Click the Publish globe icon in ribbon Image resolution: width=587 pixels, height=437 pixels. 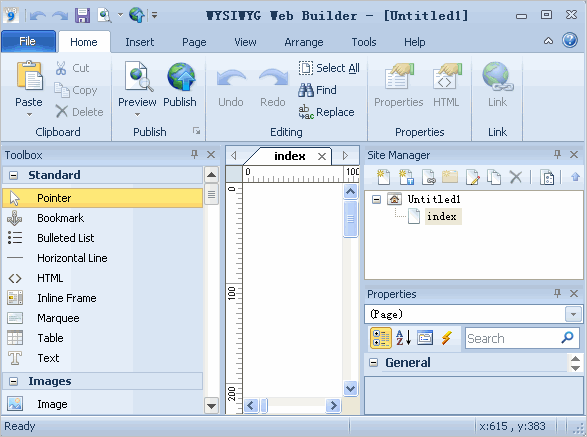[x=180, y=77]
